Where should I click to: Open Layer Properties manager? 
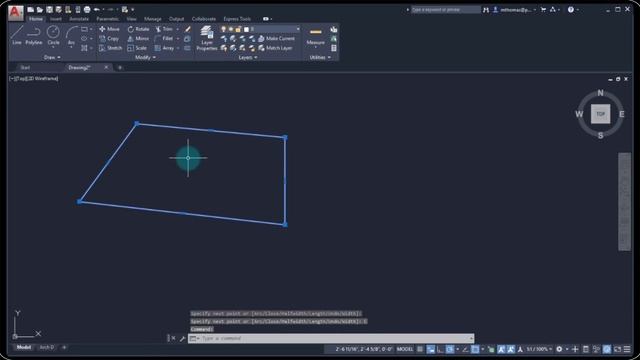[207, 38]
